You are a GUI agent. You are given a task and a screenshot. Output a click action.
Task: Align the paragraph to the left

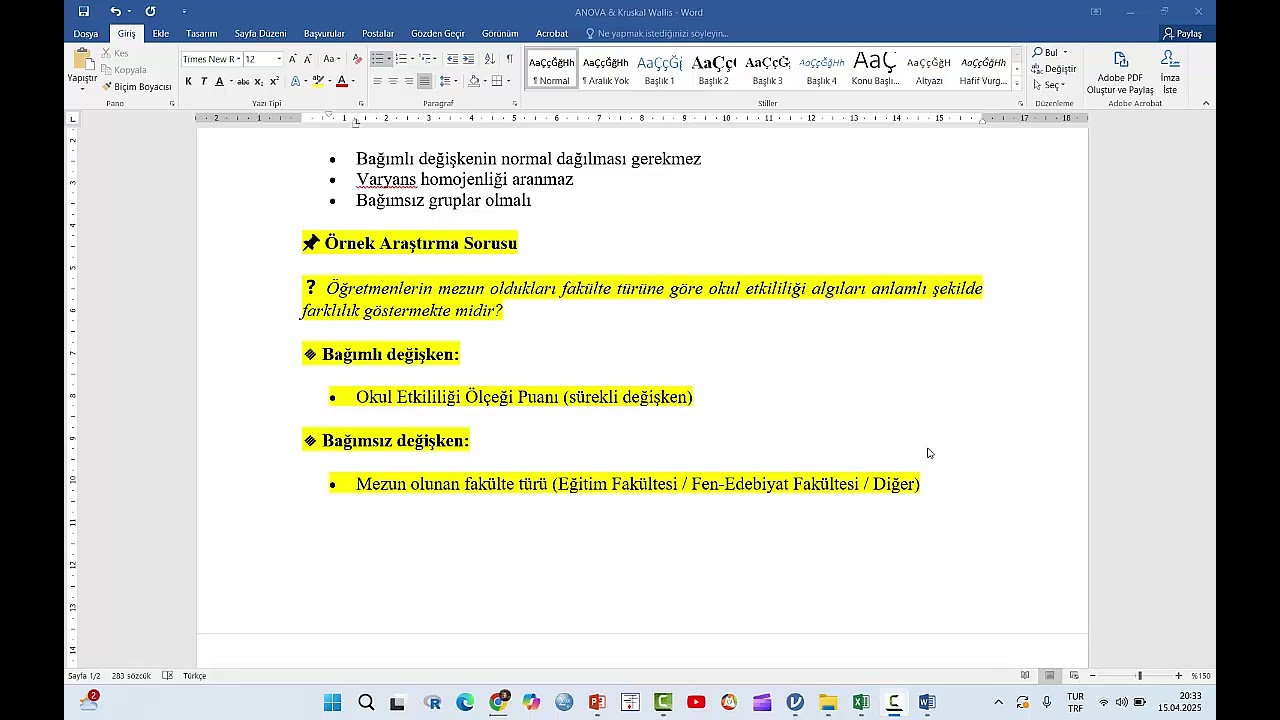377,81
